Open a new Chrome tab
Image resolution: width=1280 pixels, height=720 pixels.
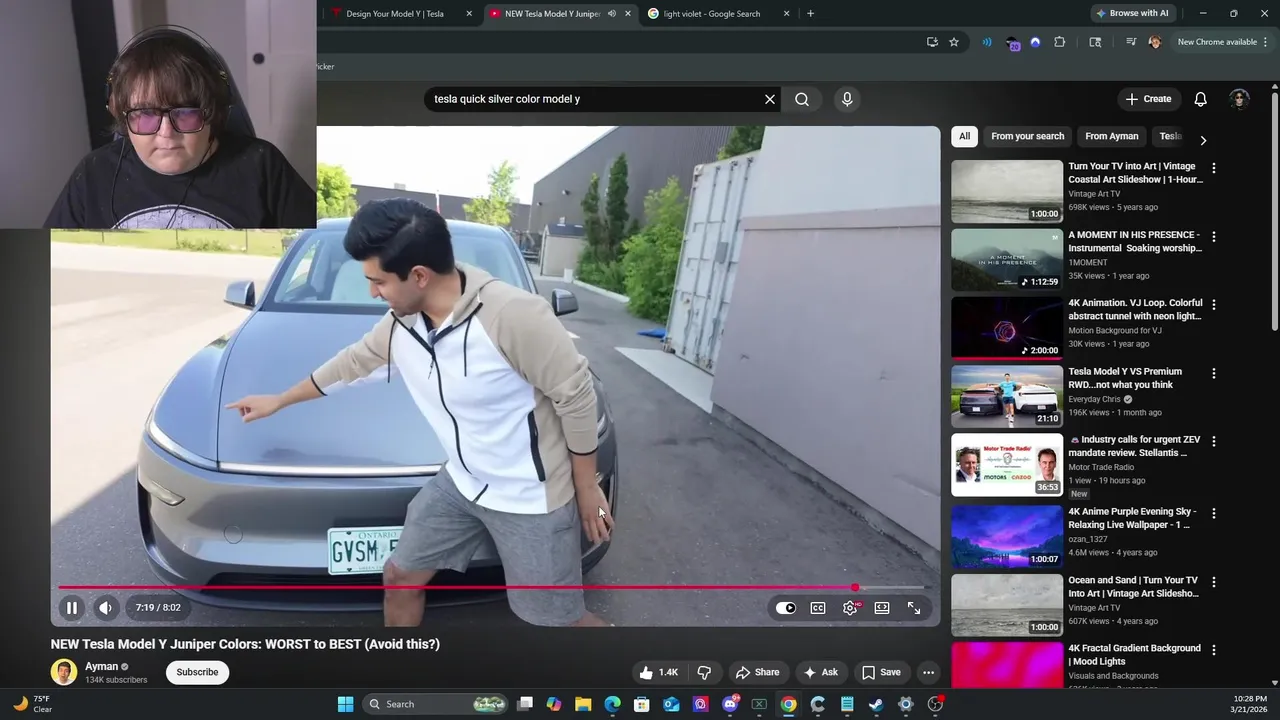coord(810,14)
